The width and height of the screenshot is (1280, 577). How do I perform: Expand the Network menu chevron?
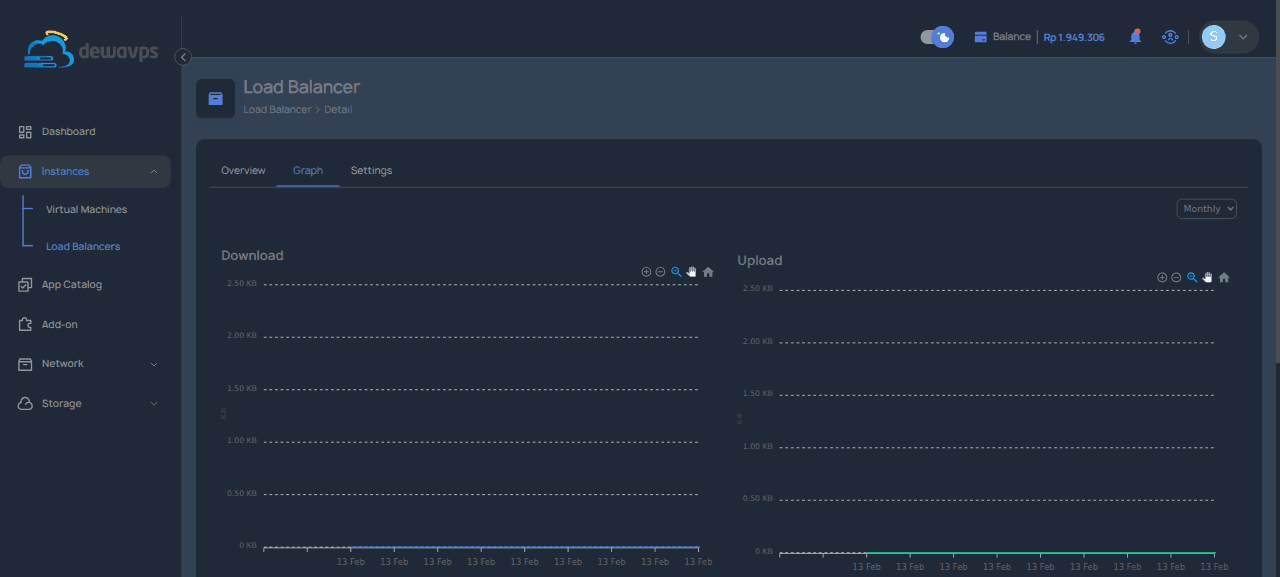tap(154, 364)
